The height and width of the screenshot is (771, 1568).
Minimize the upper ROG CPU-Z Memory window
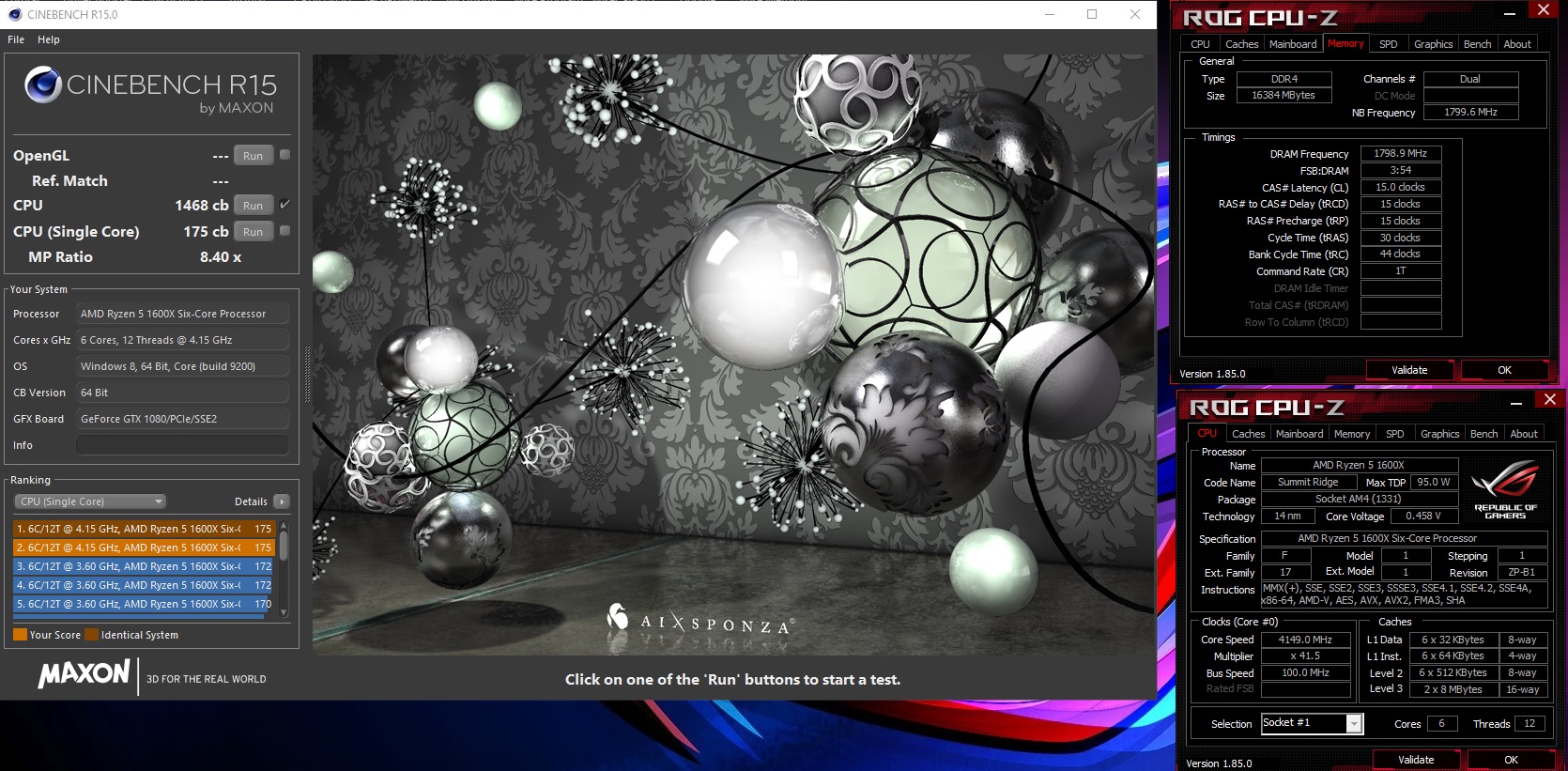[1510, 12]
